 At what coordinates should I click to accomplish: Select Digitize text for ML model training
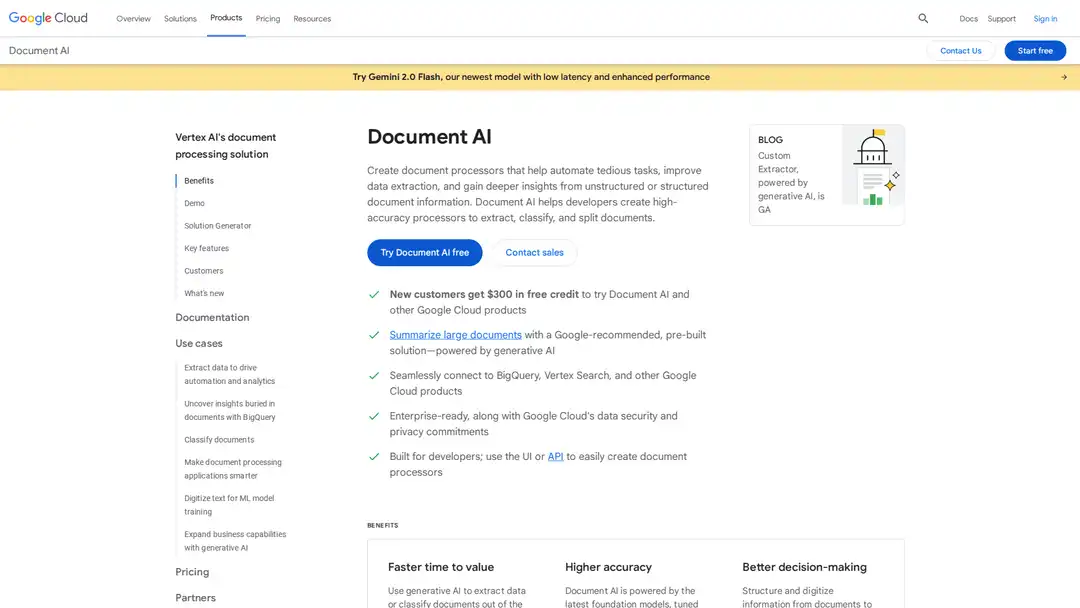click(229, 505)
